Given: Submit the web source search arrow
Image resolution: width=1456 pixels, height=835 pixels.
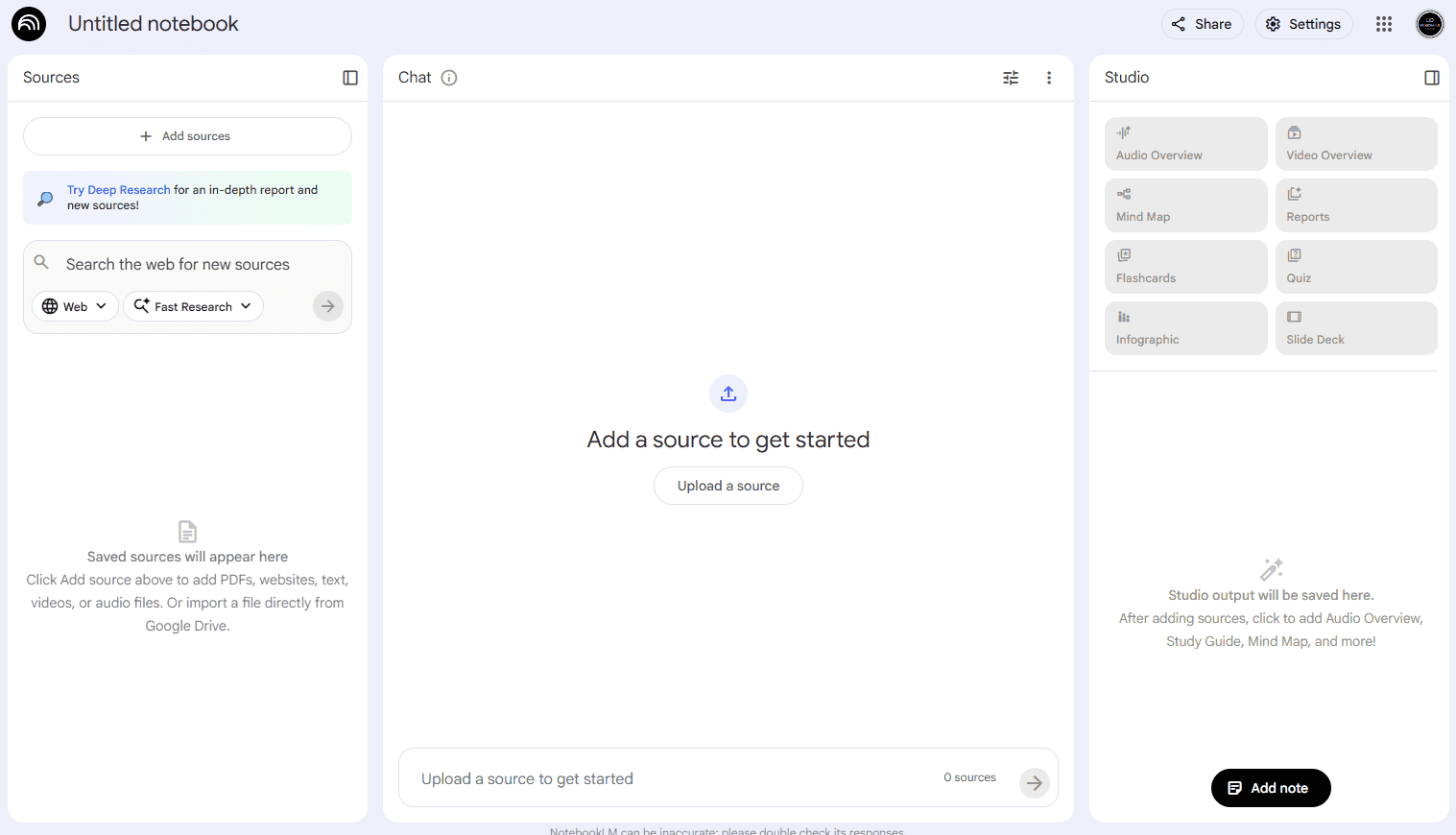Looking at the screenshot, I should (328, 306).
